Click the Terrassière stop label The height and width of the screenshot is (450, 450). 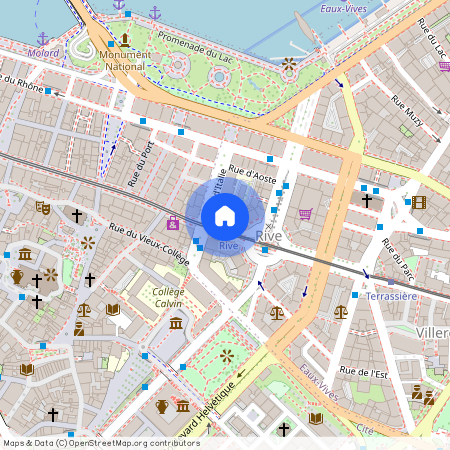tap(391, 296)
